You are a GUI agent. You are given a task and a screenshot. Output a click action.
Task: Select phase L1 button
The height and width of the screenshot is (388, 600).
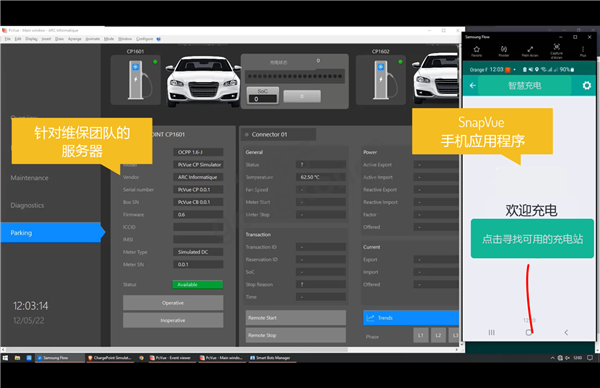(x=421, y=335)
